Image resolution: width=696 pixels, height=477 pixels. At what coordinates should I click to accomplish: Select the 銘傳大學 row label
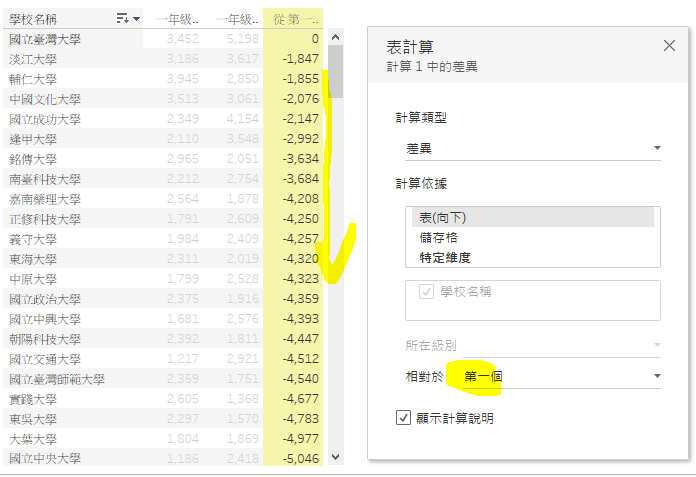[x=33, y=159]
